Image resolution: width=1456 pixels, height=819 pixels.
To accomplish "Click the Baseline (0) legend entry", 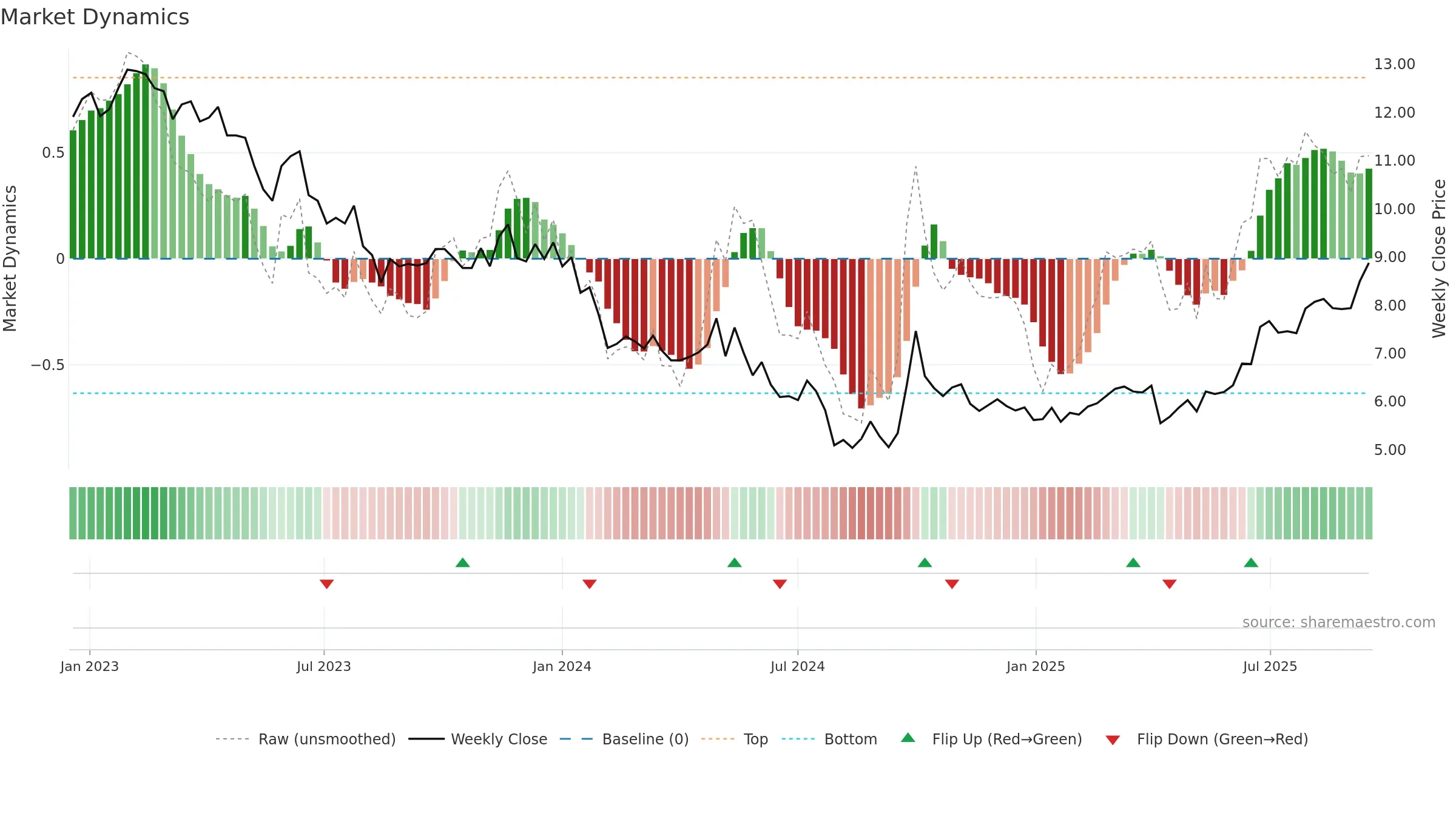I will [x=624, y=739].
